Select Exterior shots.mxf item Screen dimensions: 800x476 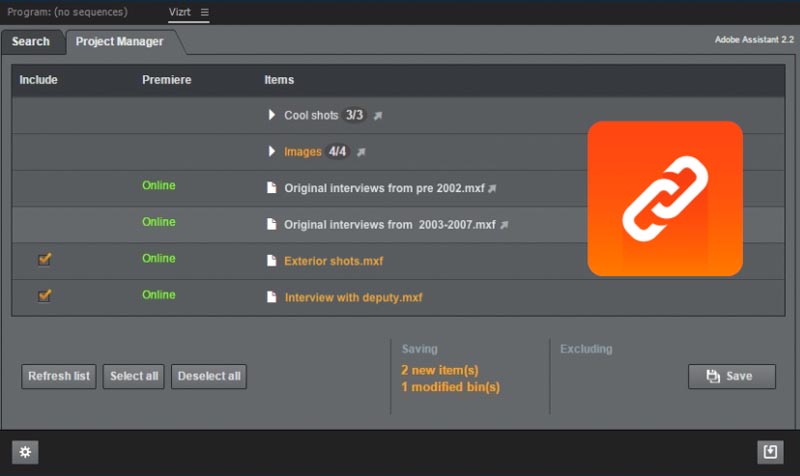pos(334,261)
